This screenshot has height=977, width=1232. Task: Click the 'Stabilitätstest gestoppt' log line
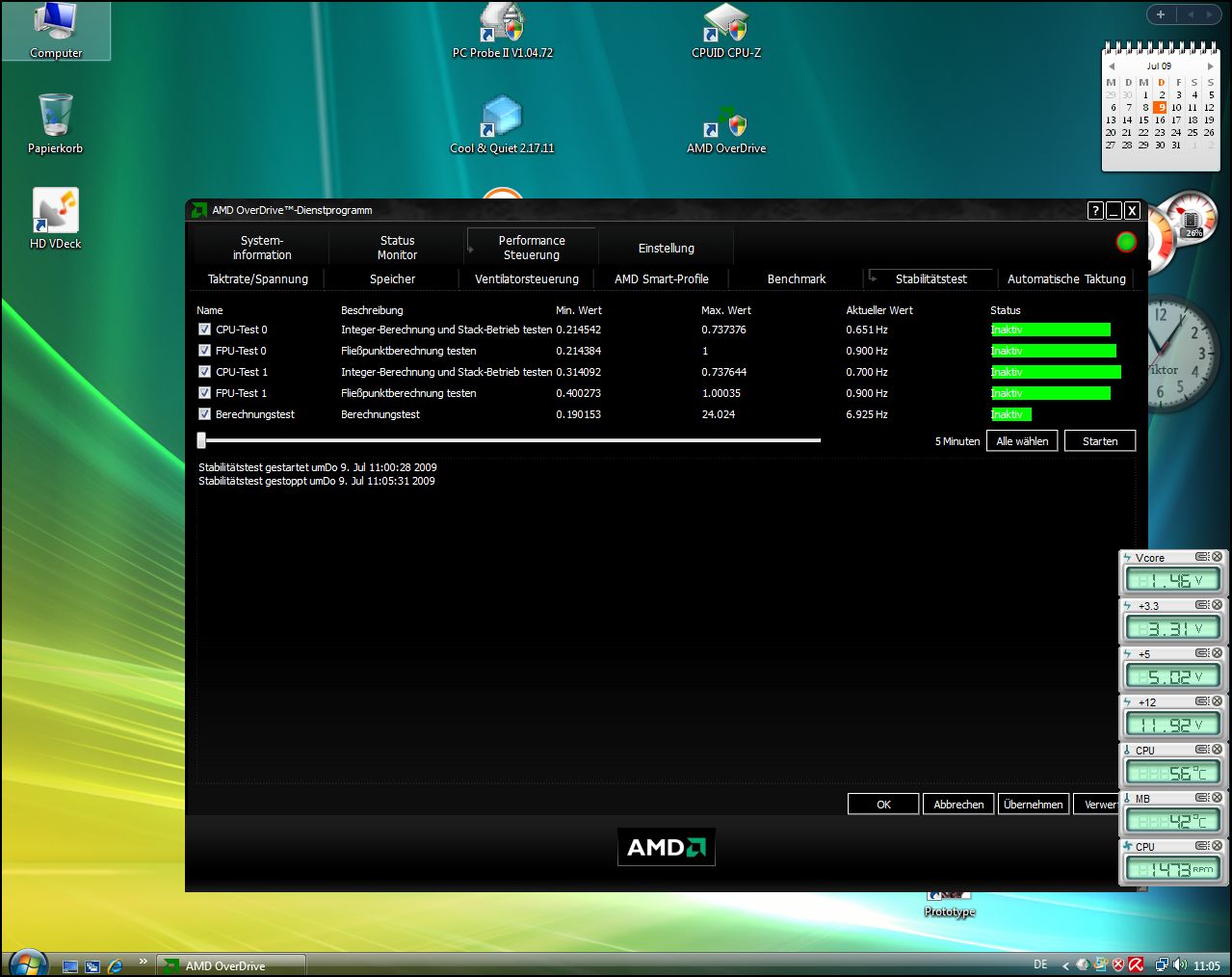pyautogui.click(x=316, y=481)
